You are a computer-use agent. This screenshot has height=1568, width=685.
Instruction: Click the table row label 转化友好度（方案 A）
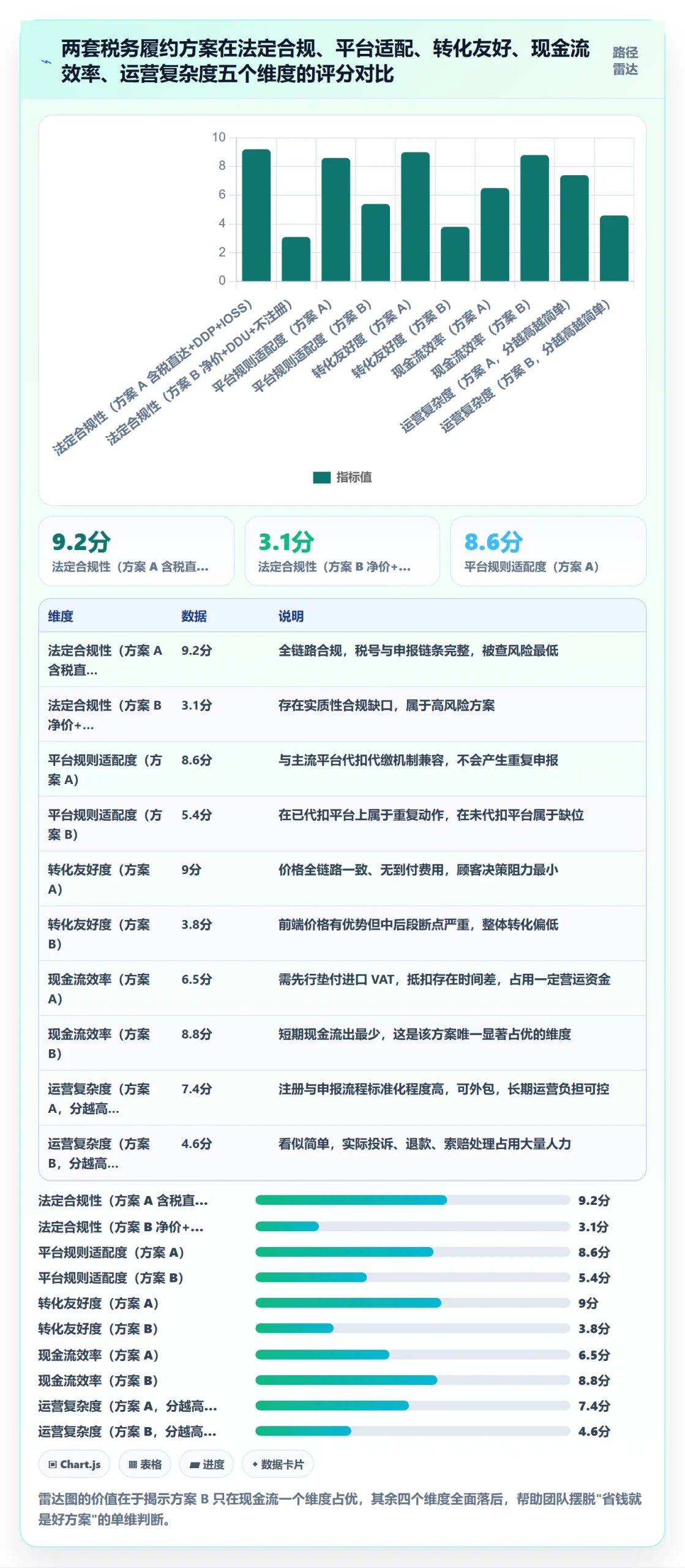(99, 880)
